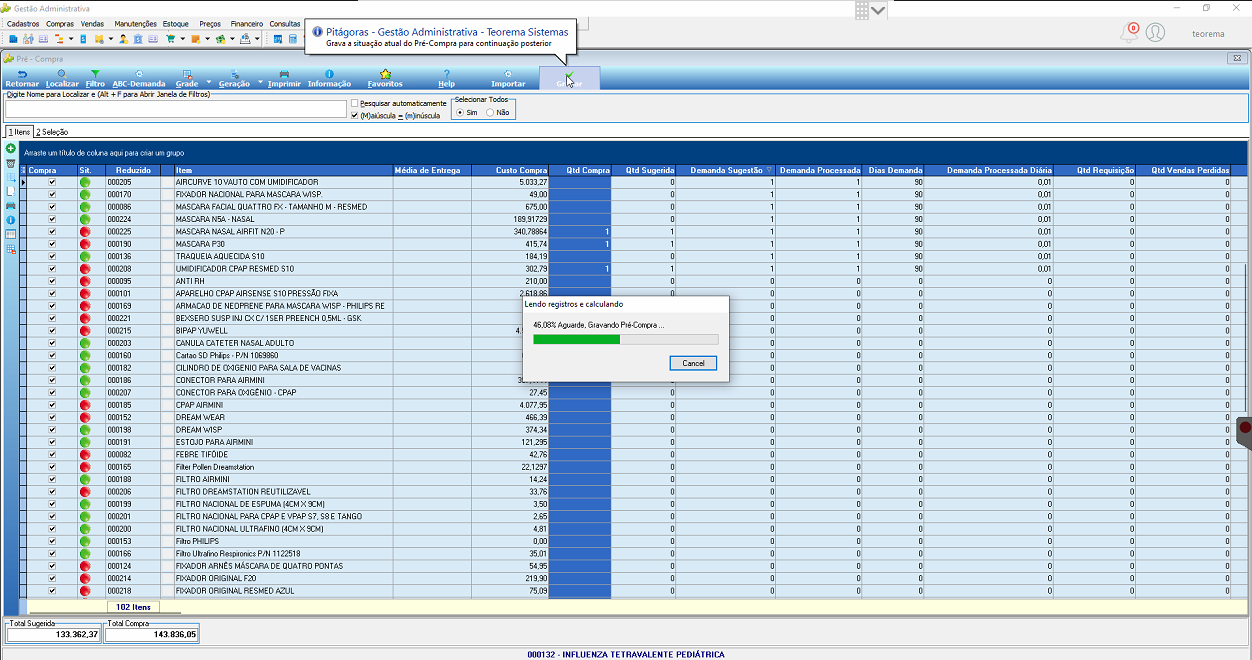The image size is (1252, 660).
Task: Uncheck Compra for FEBRE TIFÓIDE row
Action: coord(52,454)
